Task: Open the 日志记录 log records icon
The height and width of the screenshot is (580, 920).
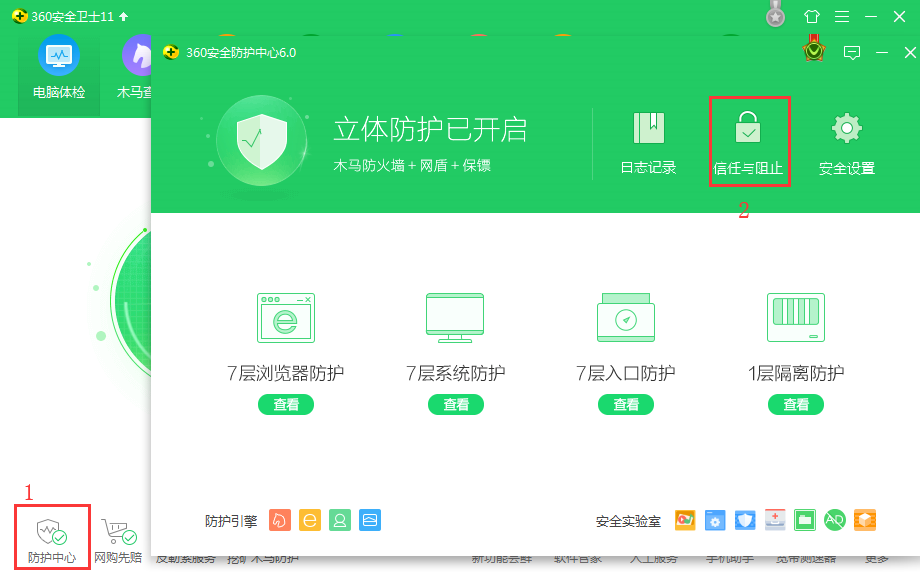Action: [x=648, y=129]
